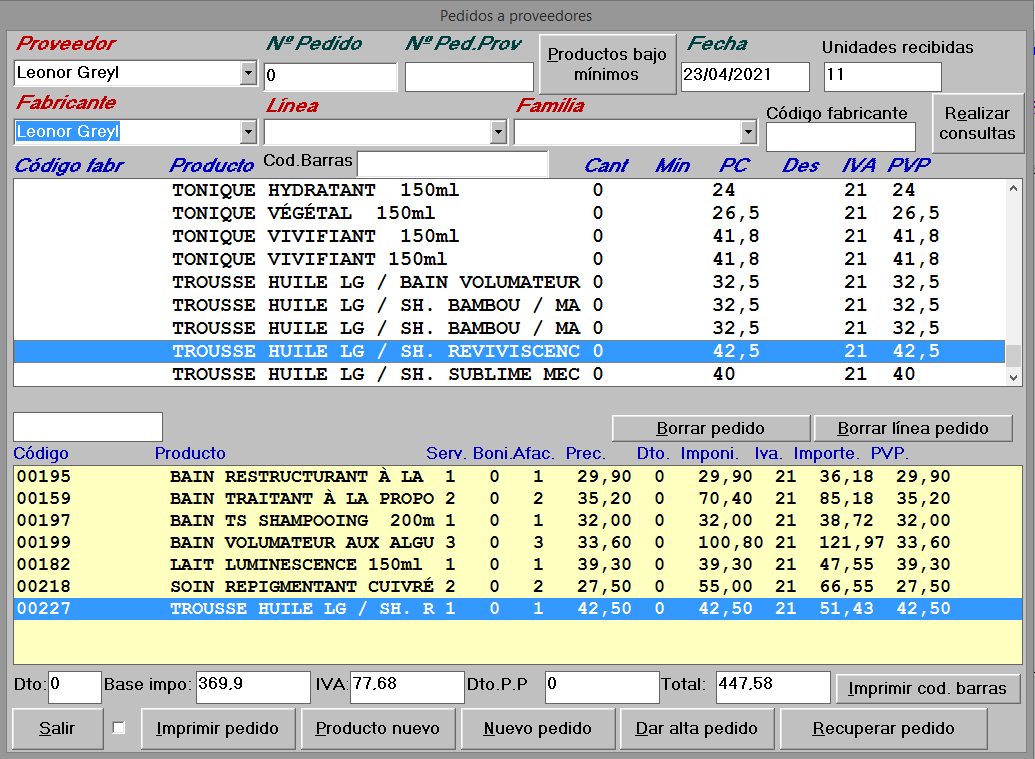Click Realizar consultas button
This screenshot has height=759, width=1035.
coord(978,123)
